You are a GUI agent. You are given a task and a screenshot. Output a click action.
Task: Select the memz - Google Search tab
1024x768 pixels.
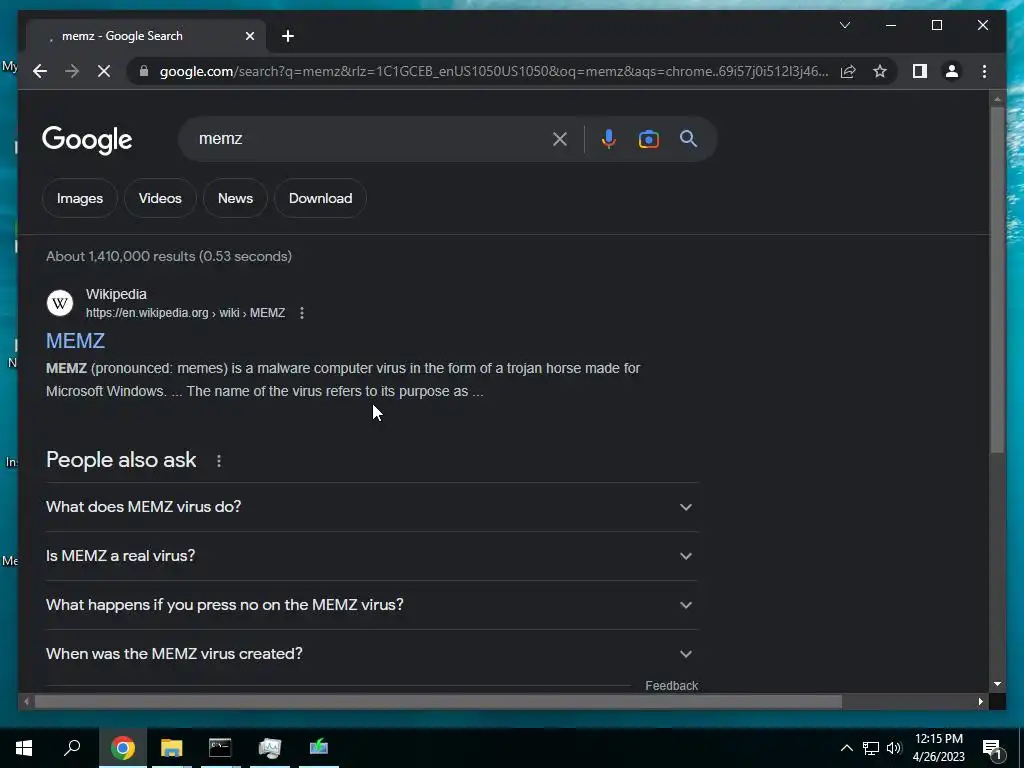click(144, 36)
